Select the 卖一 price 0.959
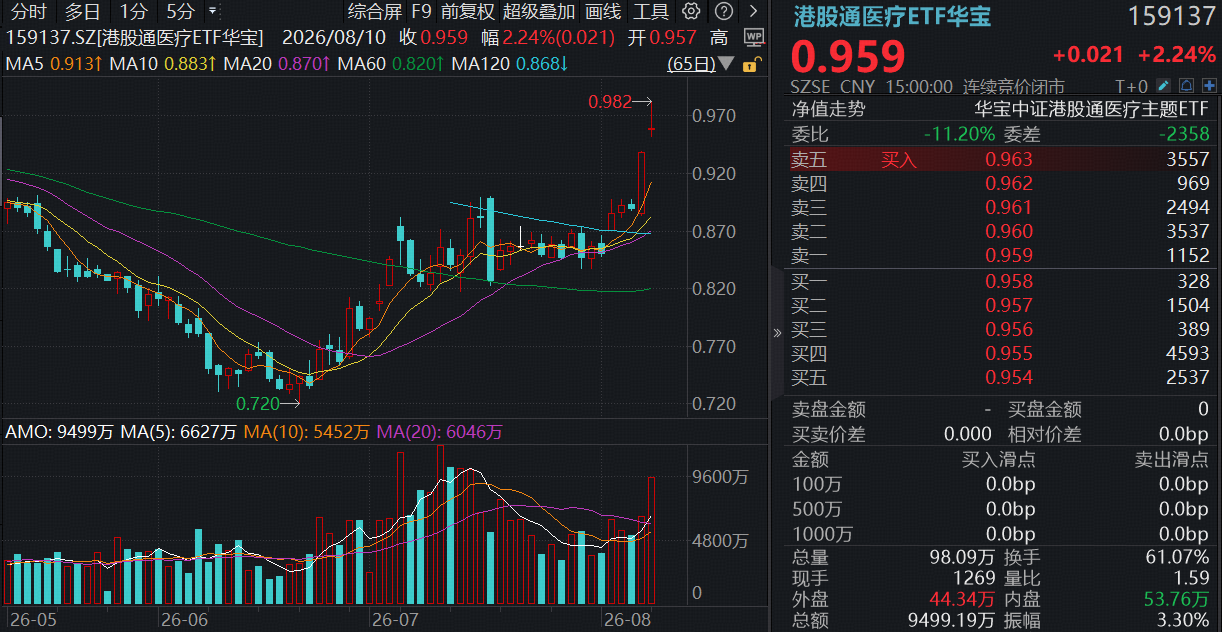 tap(1009, 255)
